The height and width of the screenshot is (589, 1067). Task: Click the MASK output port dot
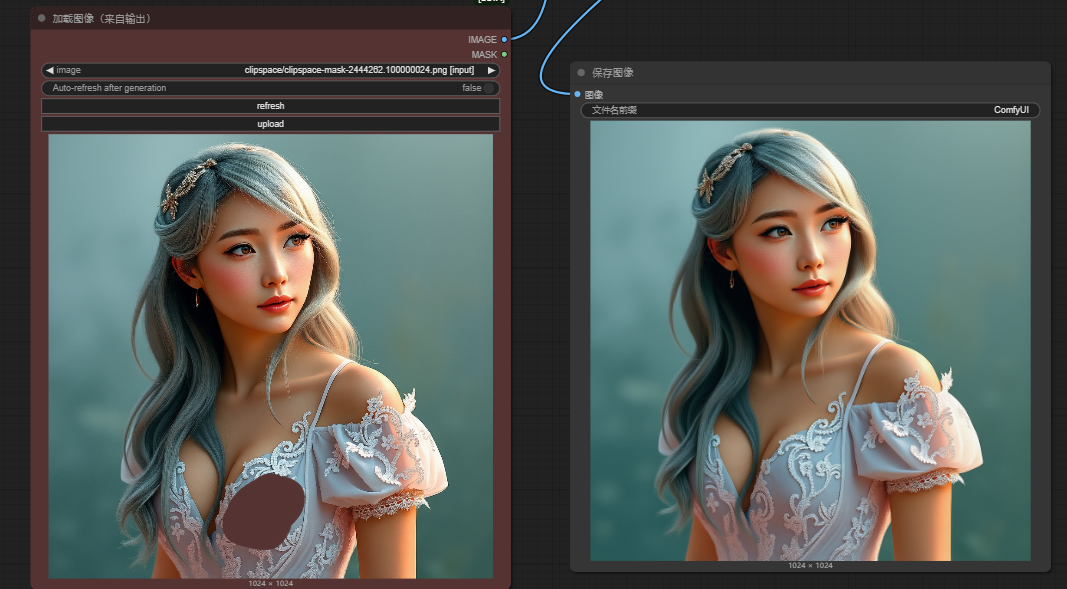[x=504, y=54]
